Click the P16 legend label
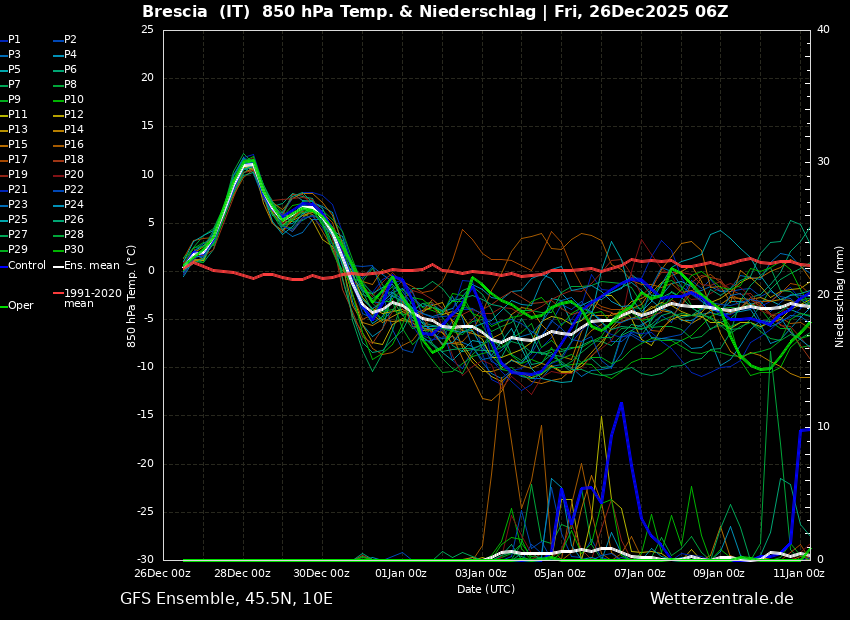Viewport: 850px width, 620px height. pyautogui.click(x=73, y=145)
